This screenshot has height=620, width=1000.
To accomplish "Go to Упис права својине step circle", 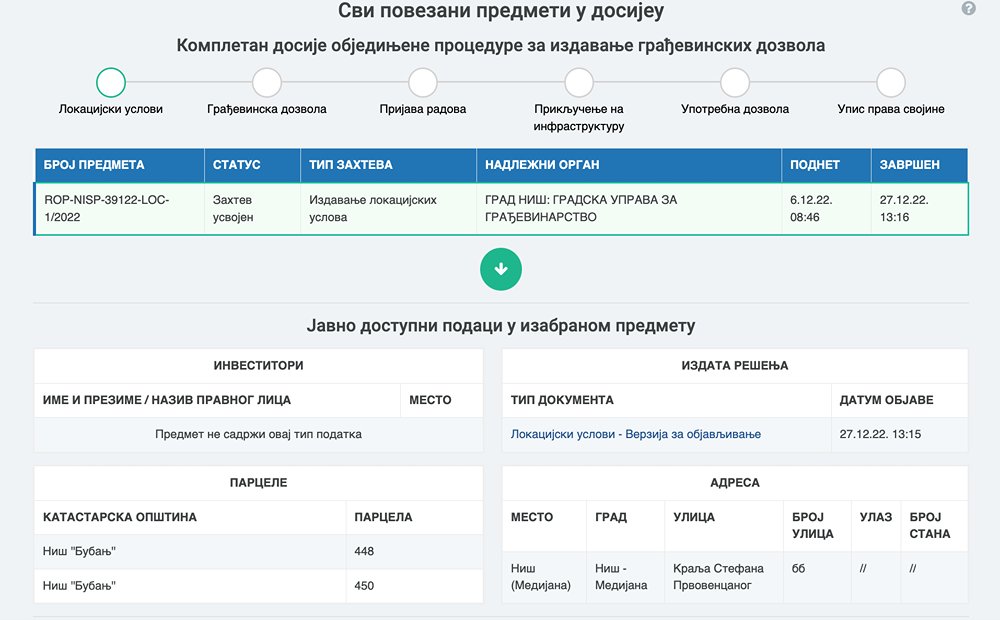I will point(891,82).
